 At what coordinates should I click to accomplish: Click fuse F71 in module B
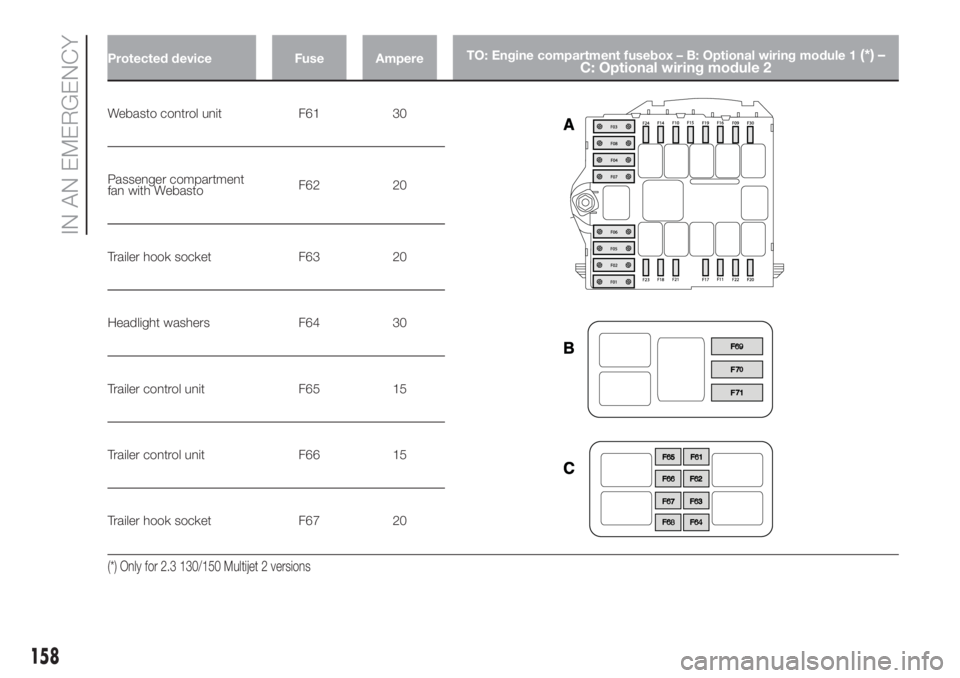coord(736,392)
